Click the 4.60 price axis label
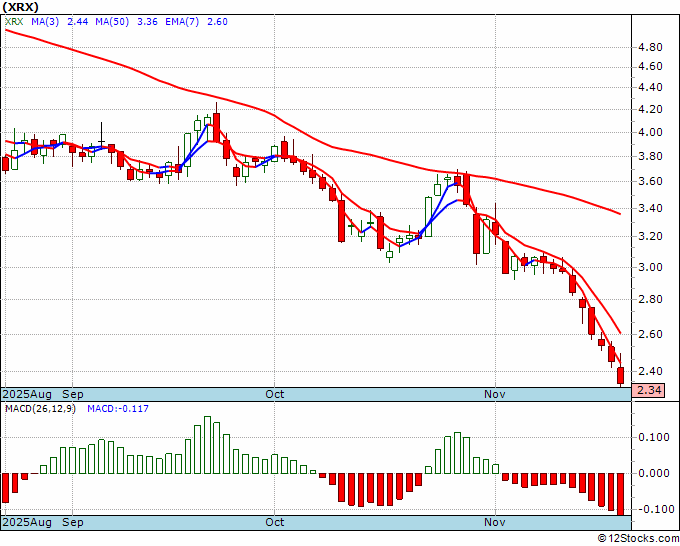The width and height of the screenshot is (680, 546). (x=651, y=67)
